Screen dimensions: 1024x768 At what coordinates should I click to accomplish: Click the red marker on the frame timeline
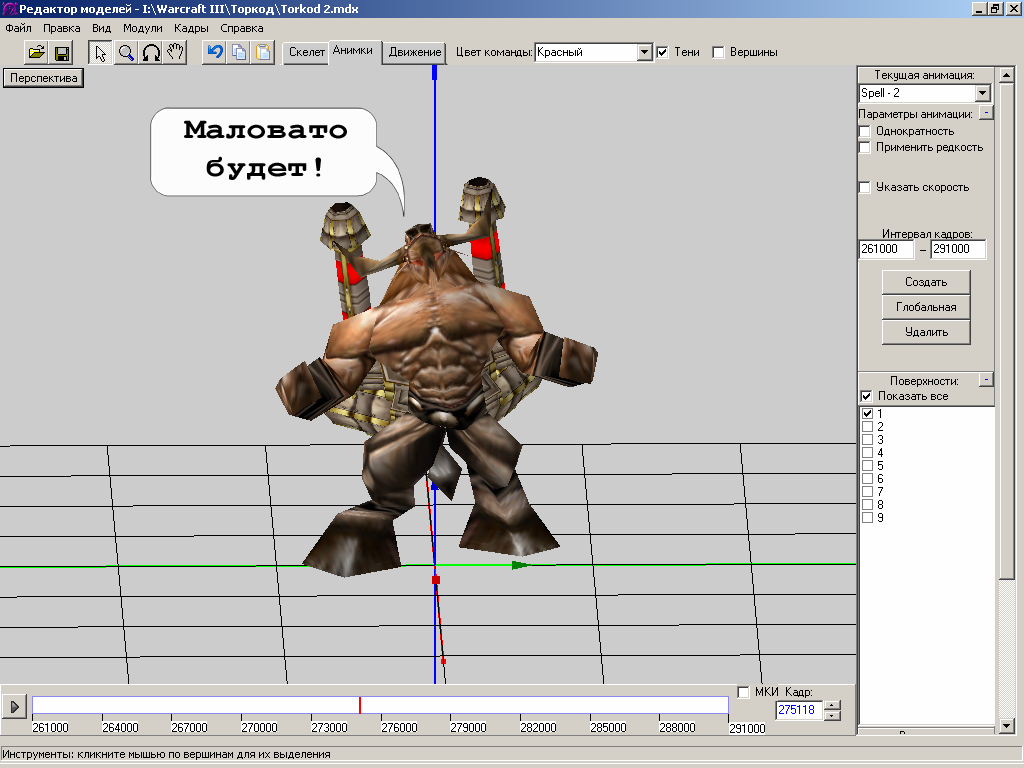click(x=360, y=706)
